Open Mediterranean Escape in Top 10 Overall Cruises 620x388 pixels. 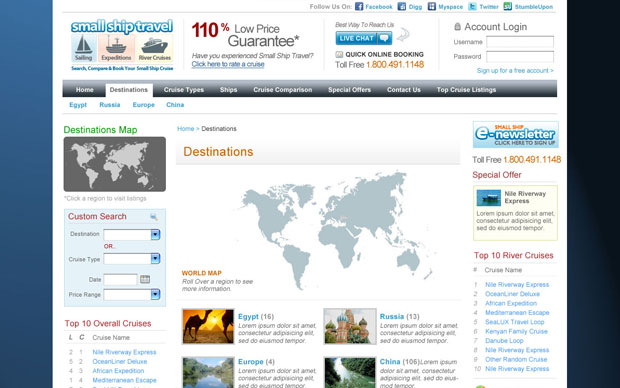coord(124,380)
